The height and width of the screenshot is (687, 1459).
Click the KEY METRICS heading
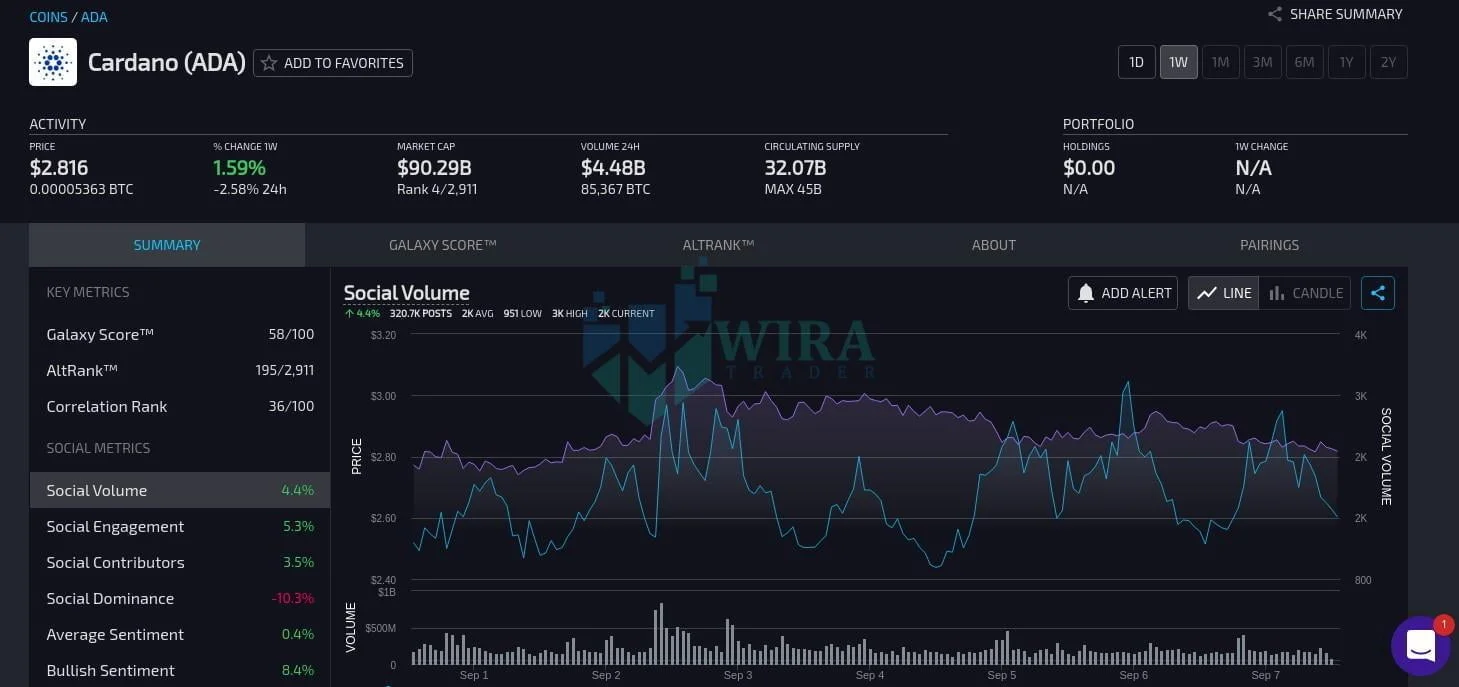(88, 292)
